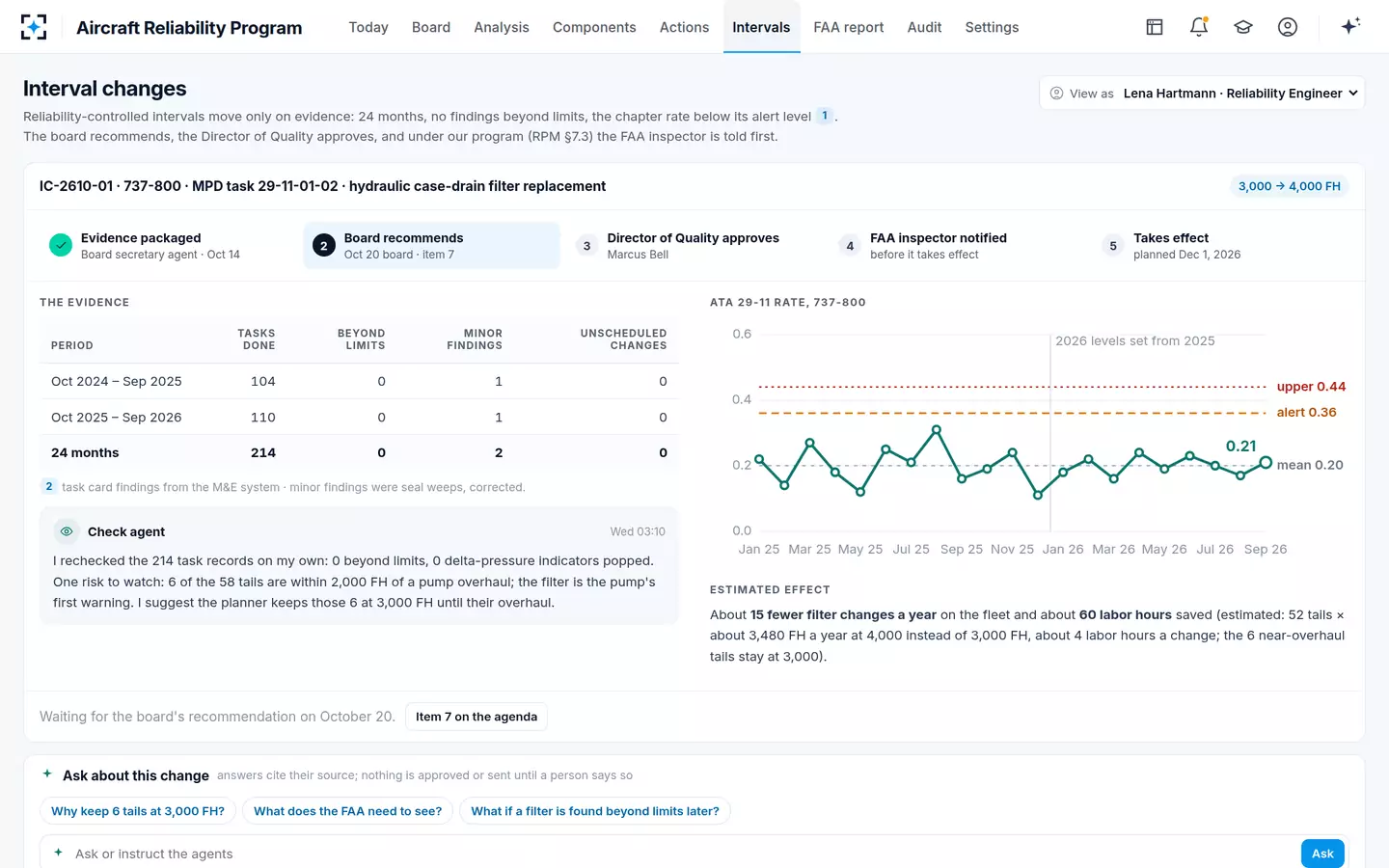Click the eye icon beside Check agent
Image resolution: width=1389 pixels, height=868 pixels.
click(67, 531)
